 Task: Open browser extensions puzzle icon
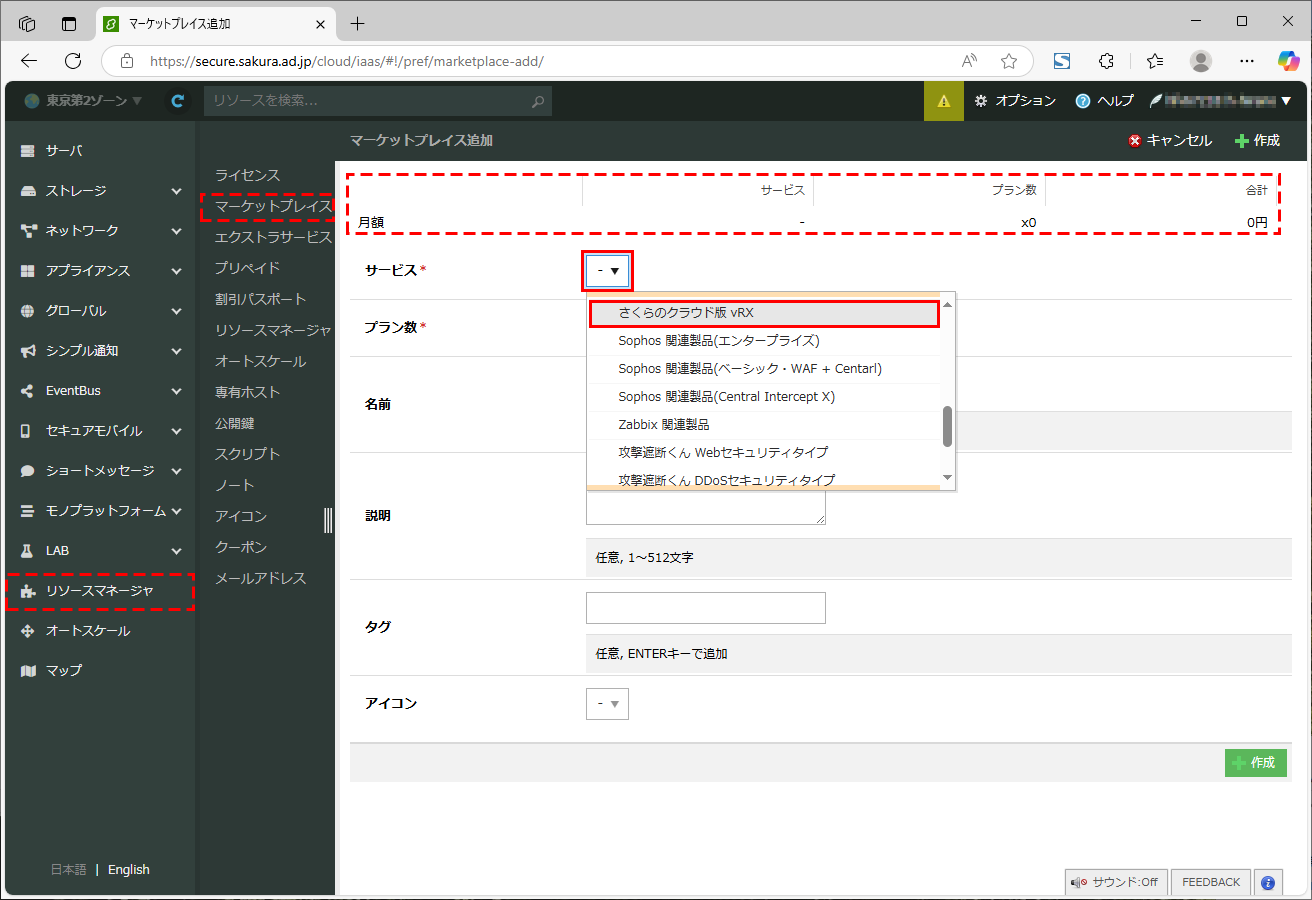click(1106, 61)
